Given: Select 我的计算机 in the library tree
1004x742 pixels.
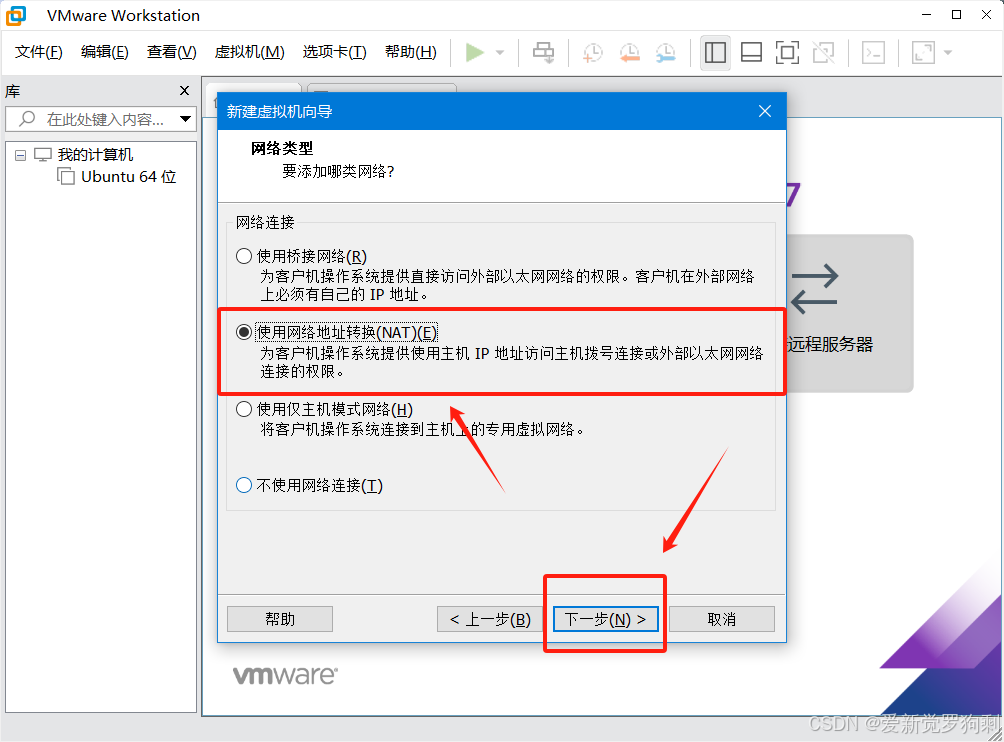Looking at the screenshot, I should click(x=95, y=155).
